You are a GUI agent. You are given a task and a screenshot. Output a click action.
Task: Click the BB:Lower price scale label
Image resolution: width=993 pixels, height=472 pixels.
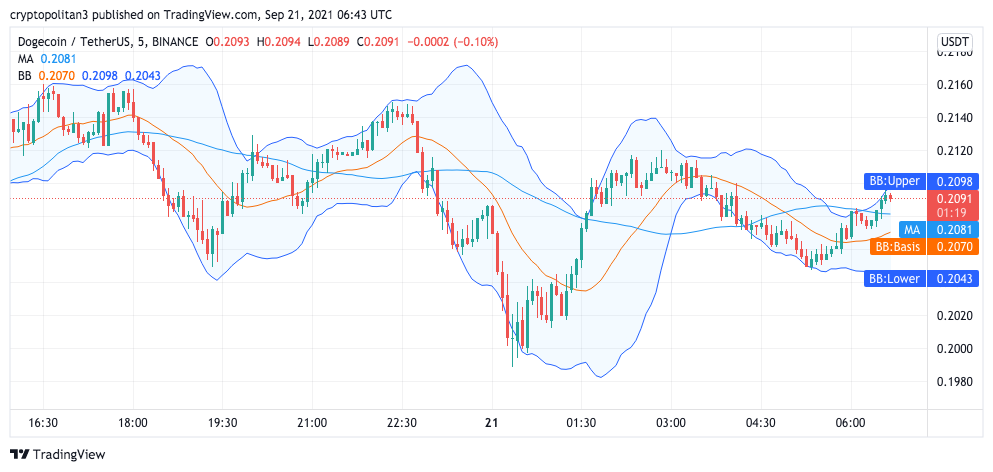coord(894,278)
